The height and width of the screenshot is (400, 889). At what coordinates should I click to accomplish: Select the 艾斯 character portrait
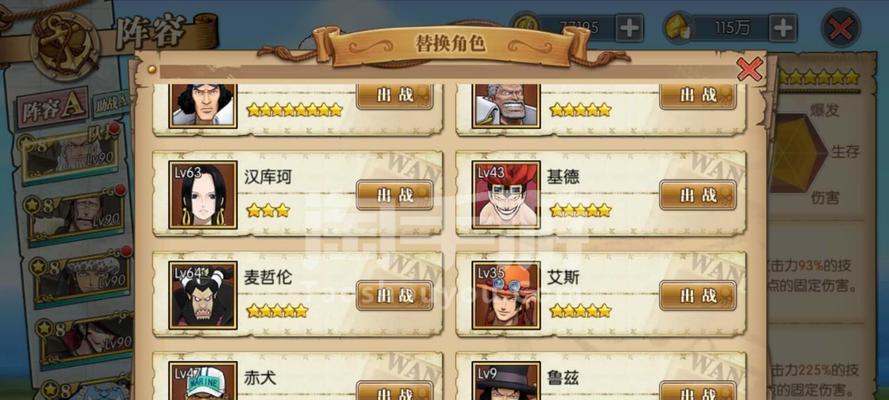[x=506, y=295]
